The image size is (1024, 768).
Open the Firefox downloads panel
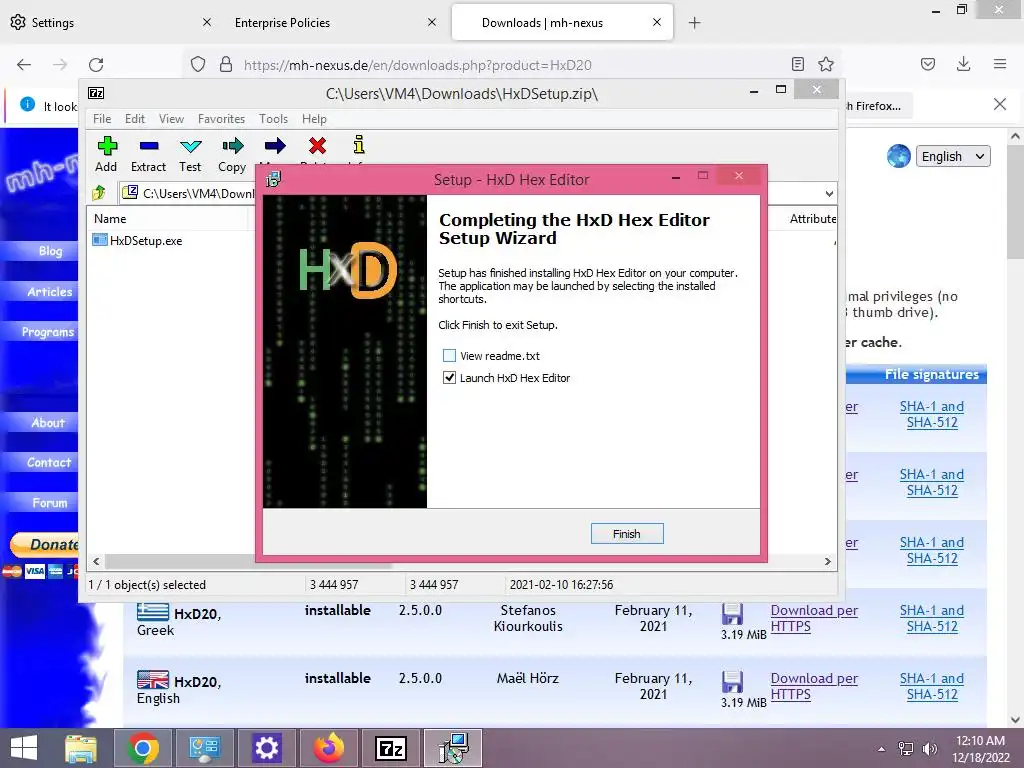(963, 64)
